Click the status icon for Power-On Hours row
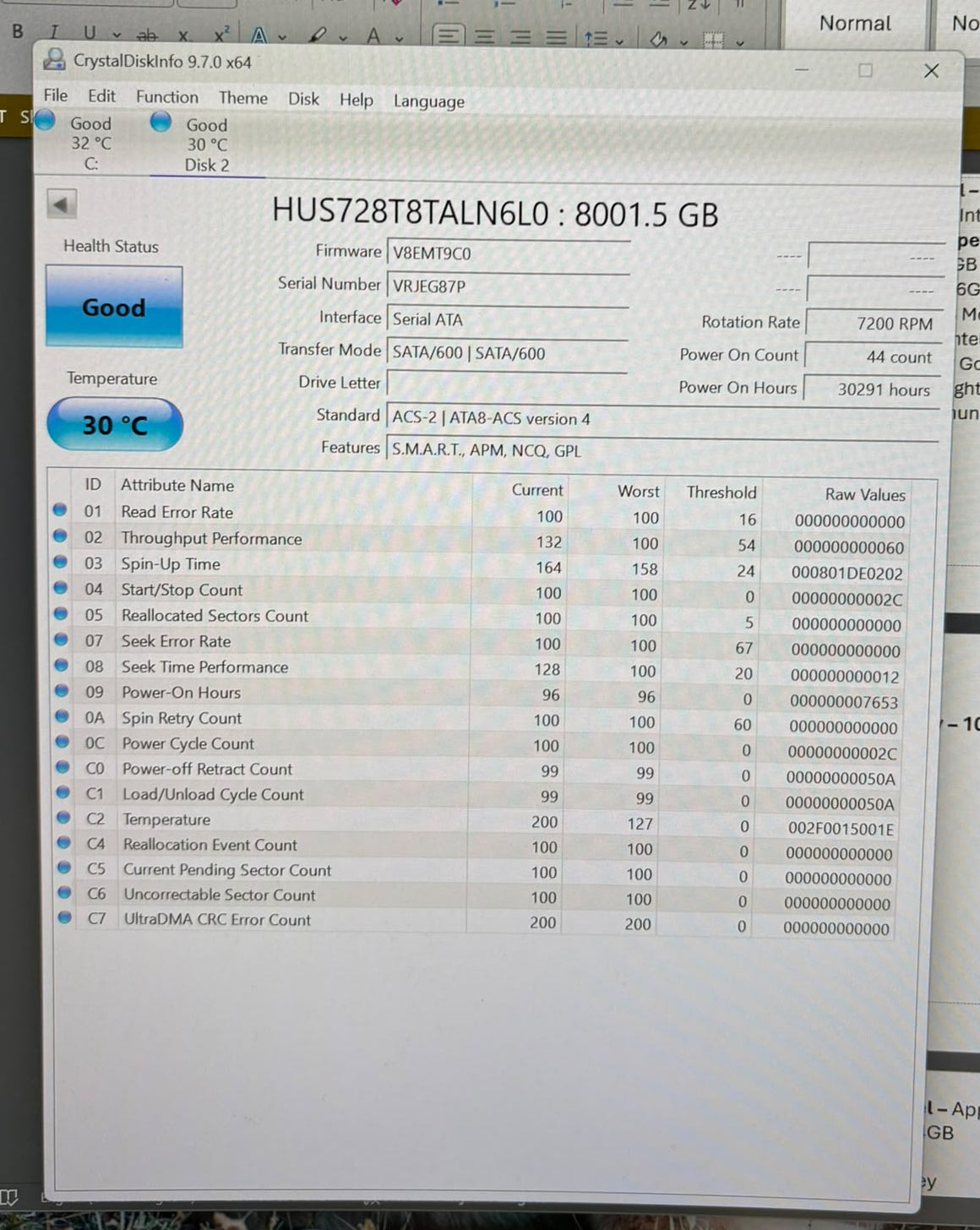 click(x=62, y=690)
